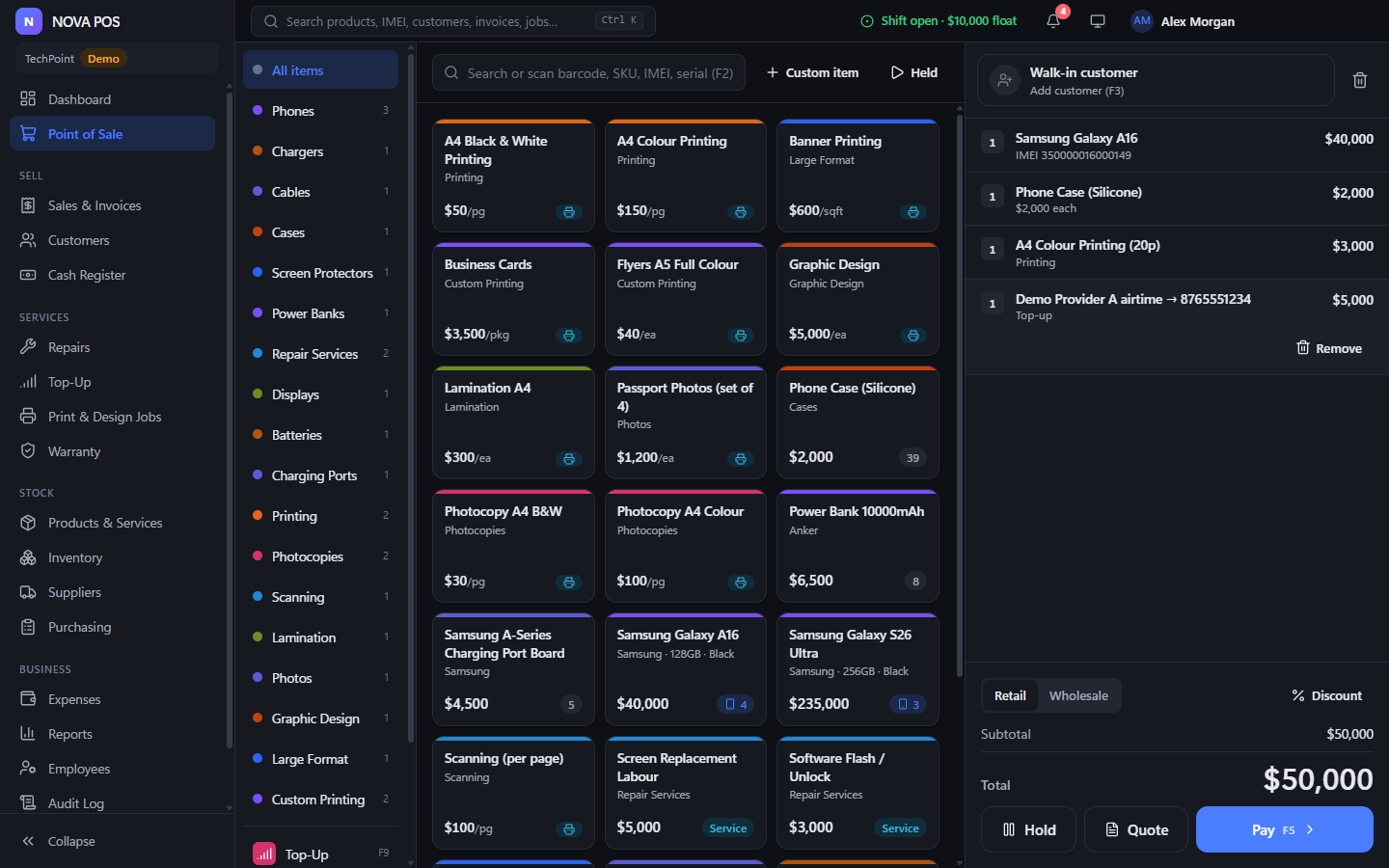Open Repairs wrench icon in sidebar
This screenshot has height=868, width=1389.
pos(28,347)
